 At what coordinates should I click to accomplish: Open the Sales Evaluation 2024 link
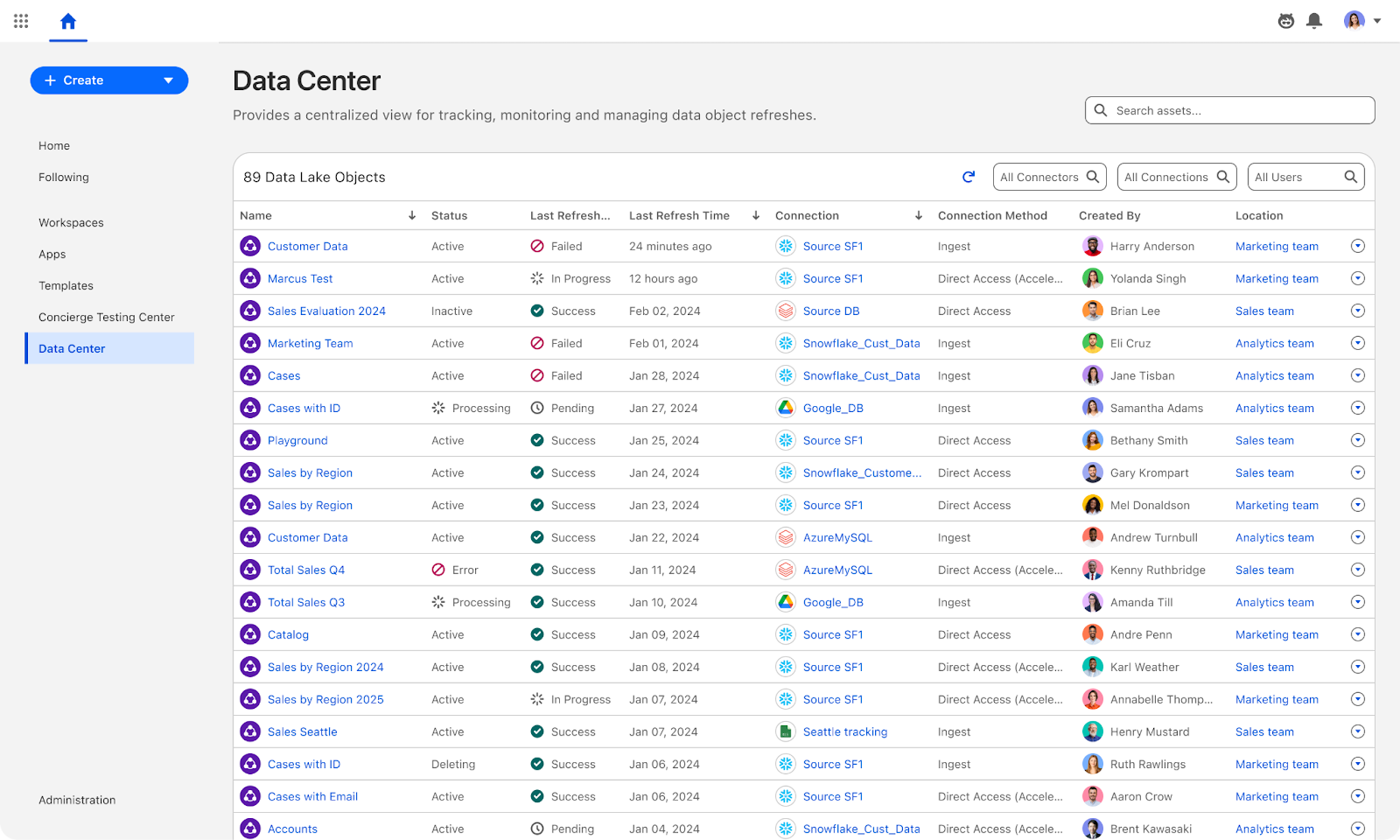point(326,311)
